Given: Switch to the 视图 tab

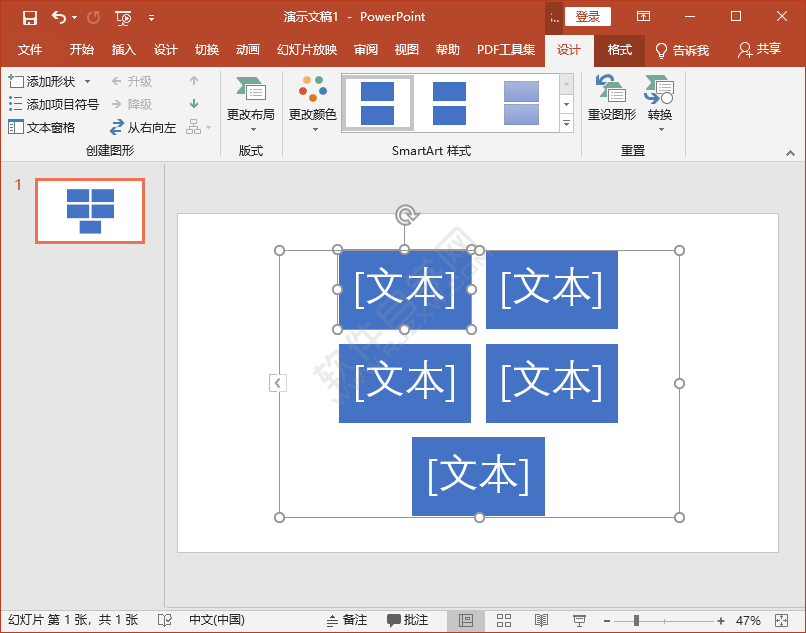Looking at the screenshot, I should tap(407, 50).
